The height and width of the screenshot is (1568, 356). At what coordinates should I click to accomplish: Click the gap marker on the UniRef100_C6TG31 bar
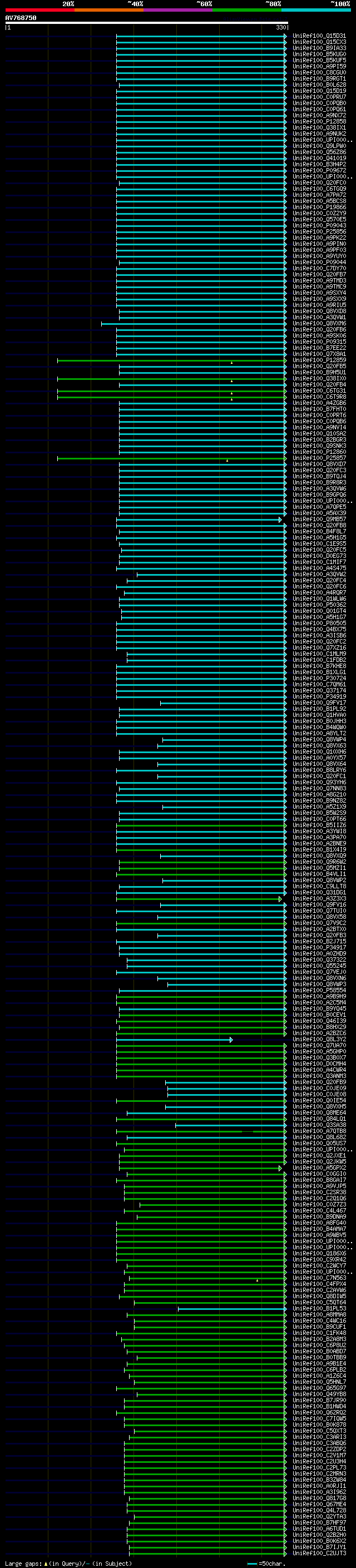[231, 393]
